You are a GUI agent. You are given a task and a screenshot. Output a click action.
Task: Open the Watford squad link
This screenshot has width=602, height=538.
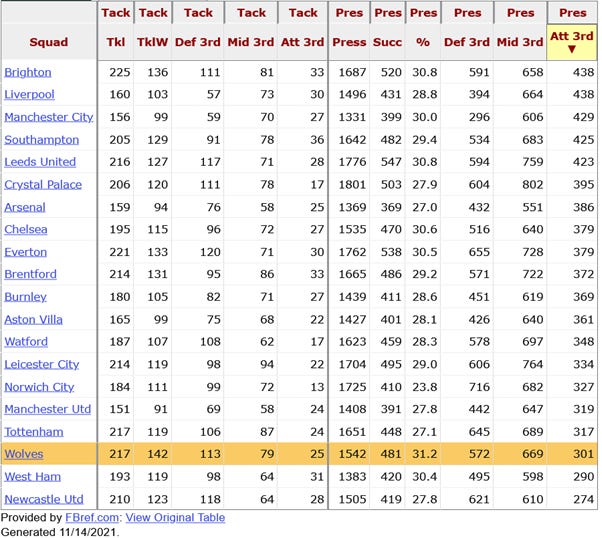pos(26,342)
